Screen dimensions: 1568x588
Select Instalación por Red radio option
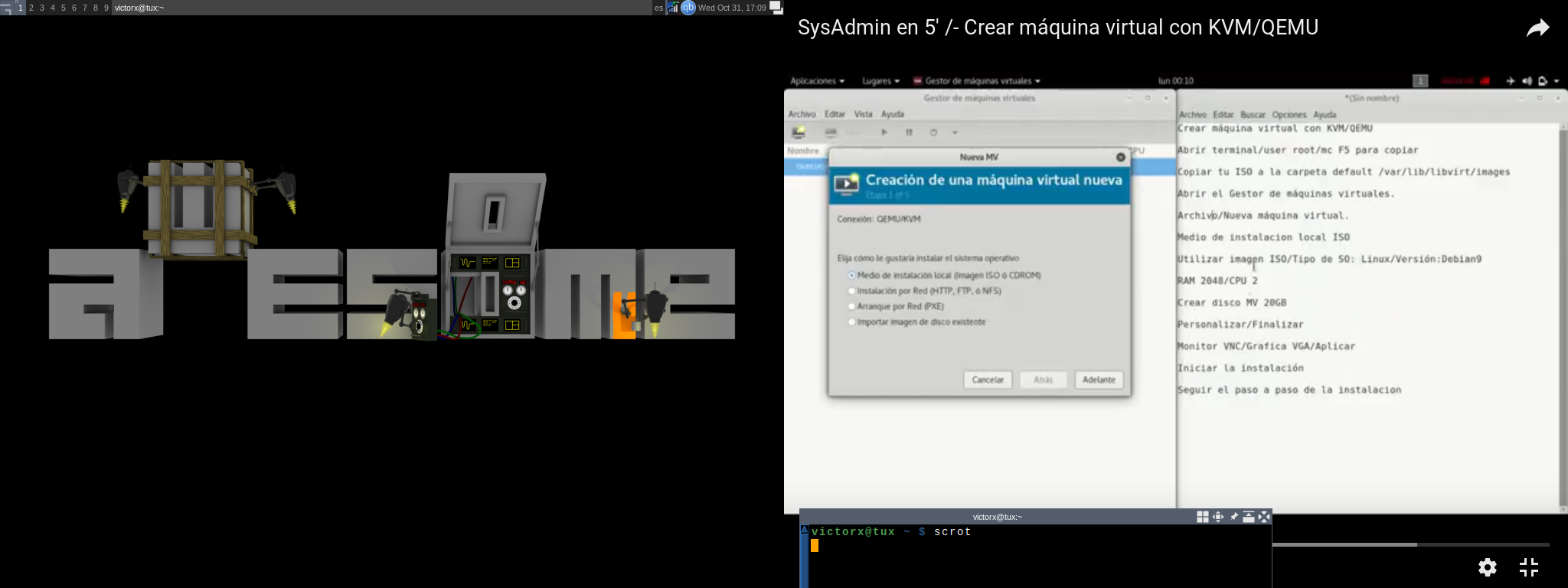pyautogui.click(x=851, y=291)
